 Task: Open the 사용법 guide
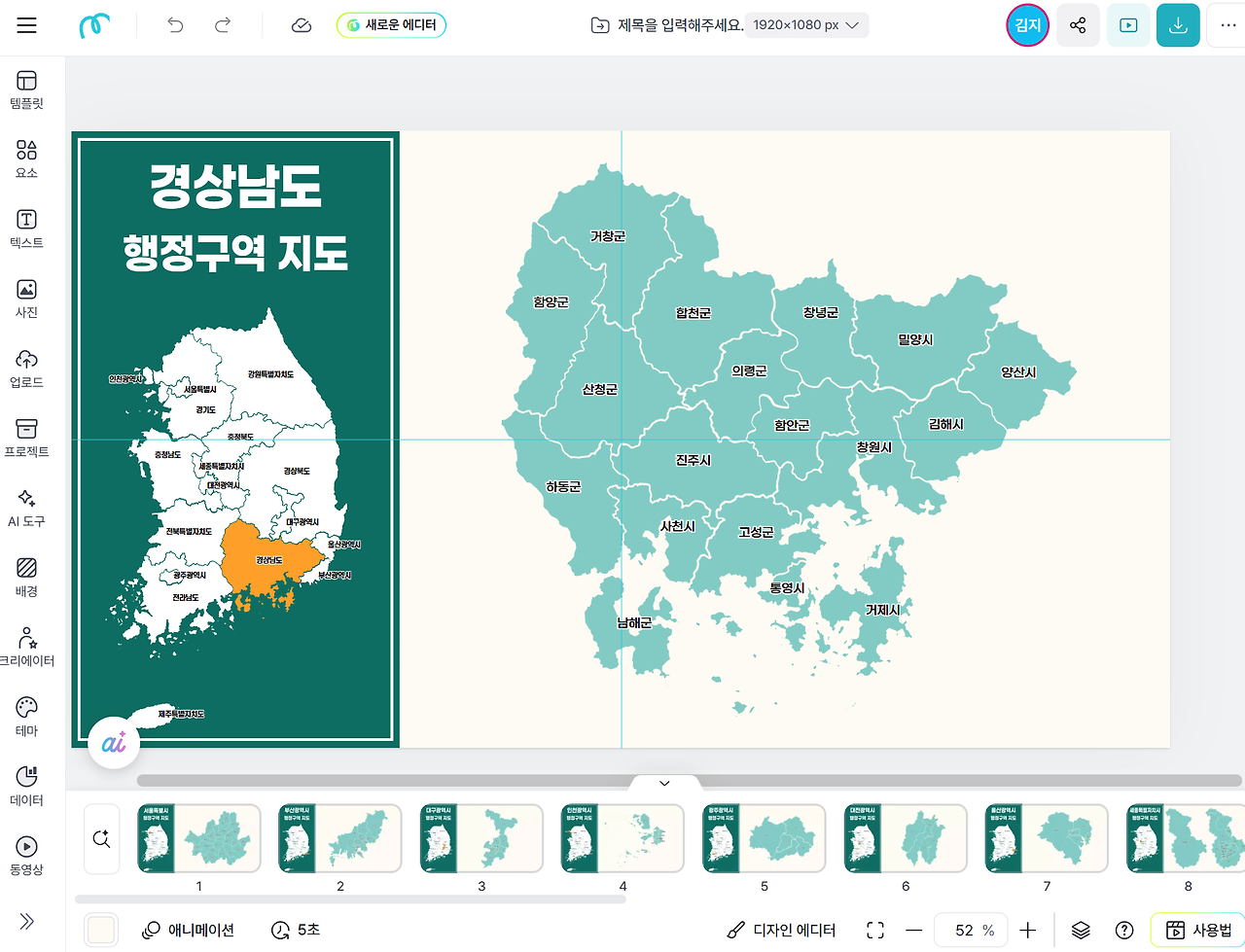1198,931
